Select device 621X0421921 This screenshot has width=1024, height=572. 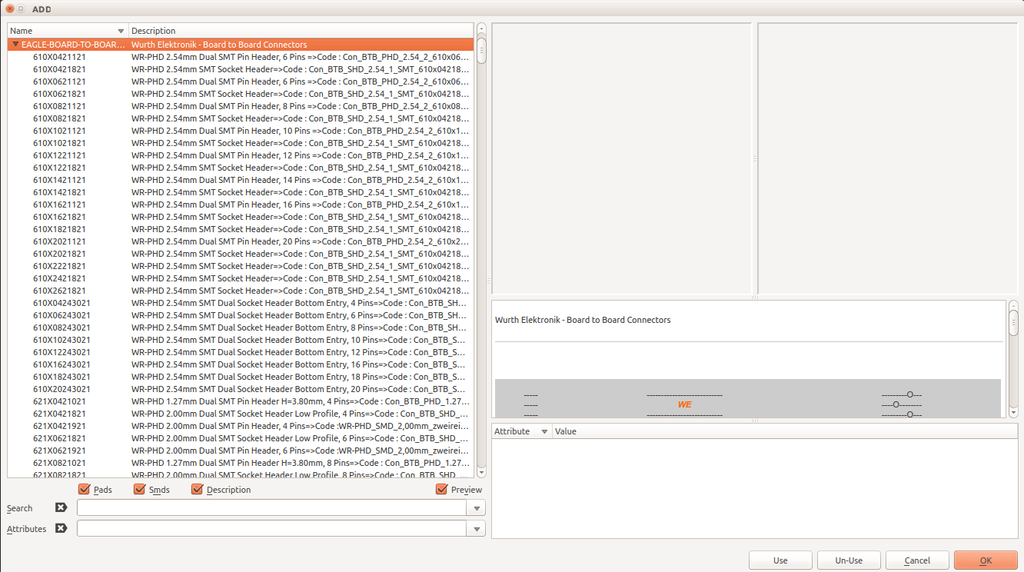(240, 426)
